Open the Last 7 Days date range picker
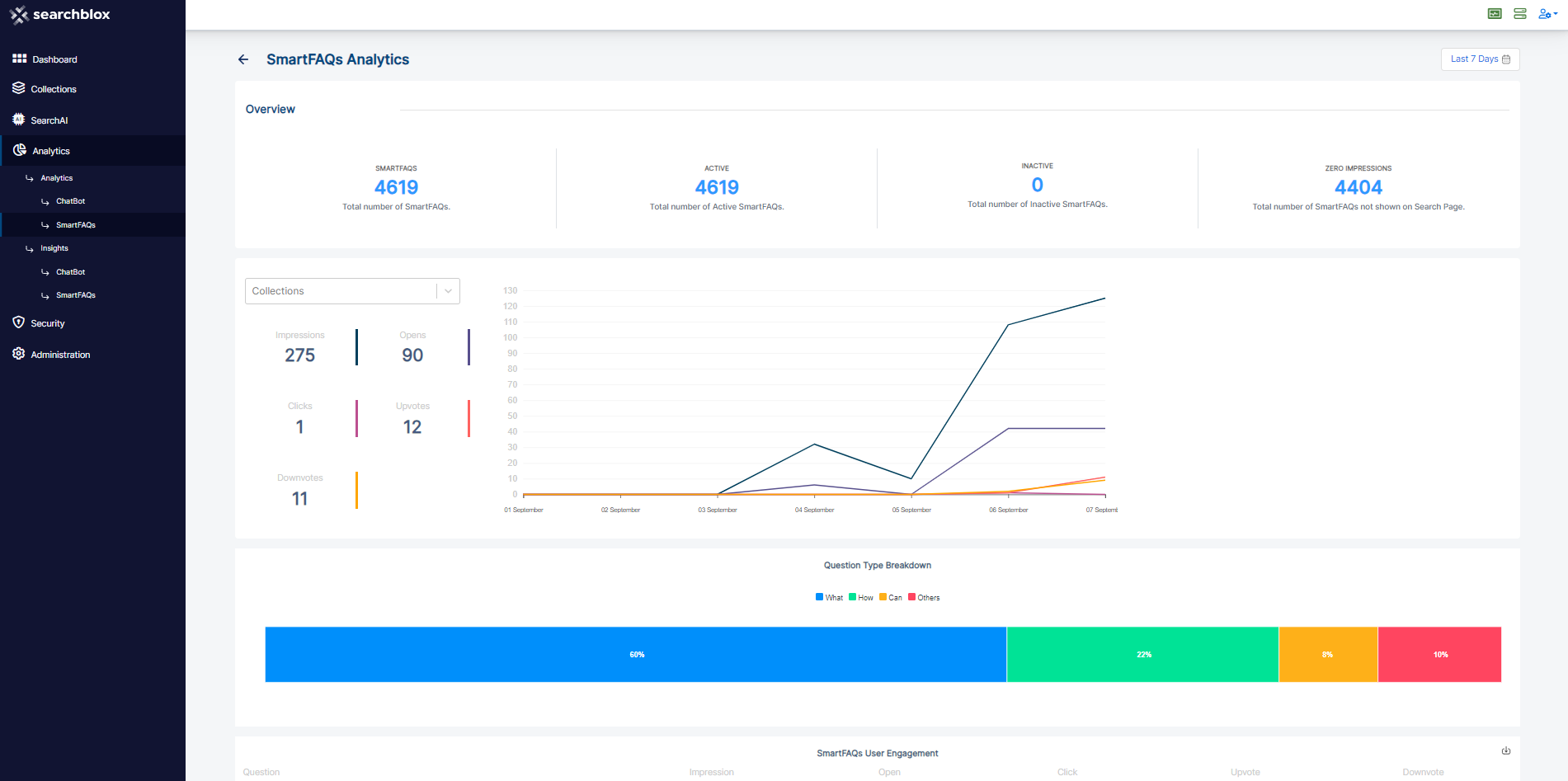 click(x=1480, y=59)
